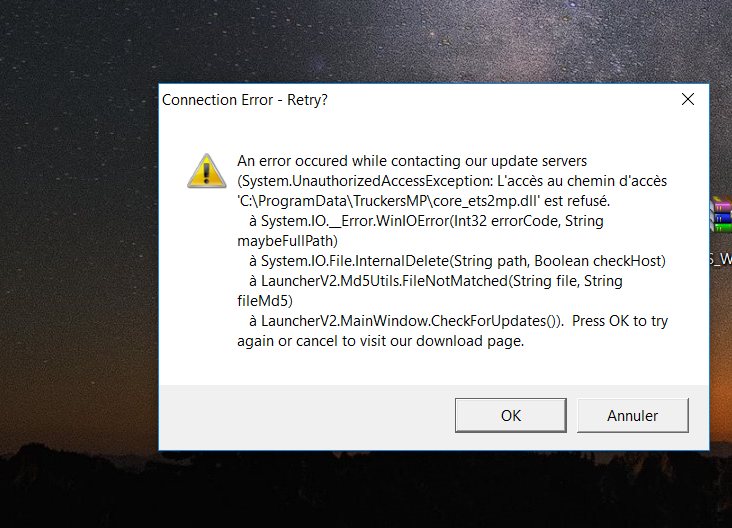Click the starry sky wallpaper above the dialog
732x528 pixels.
(364, 40)
